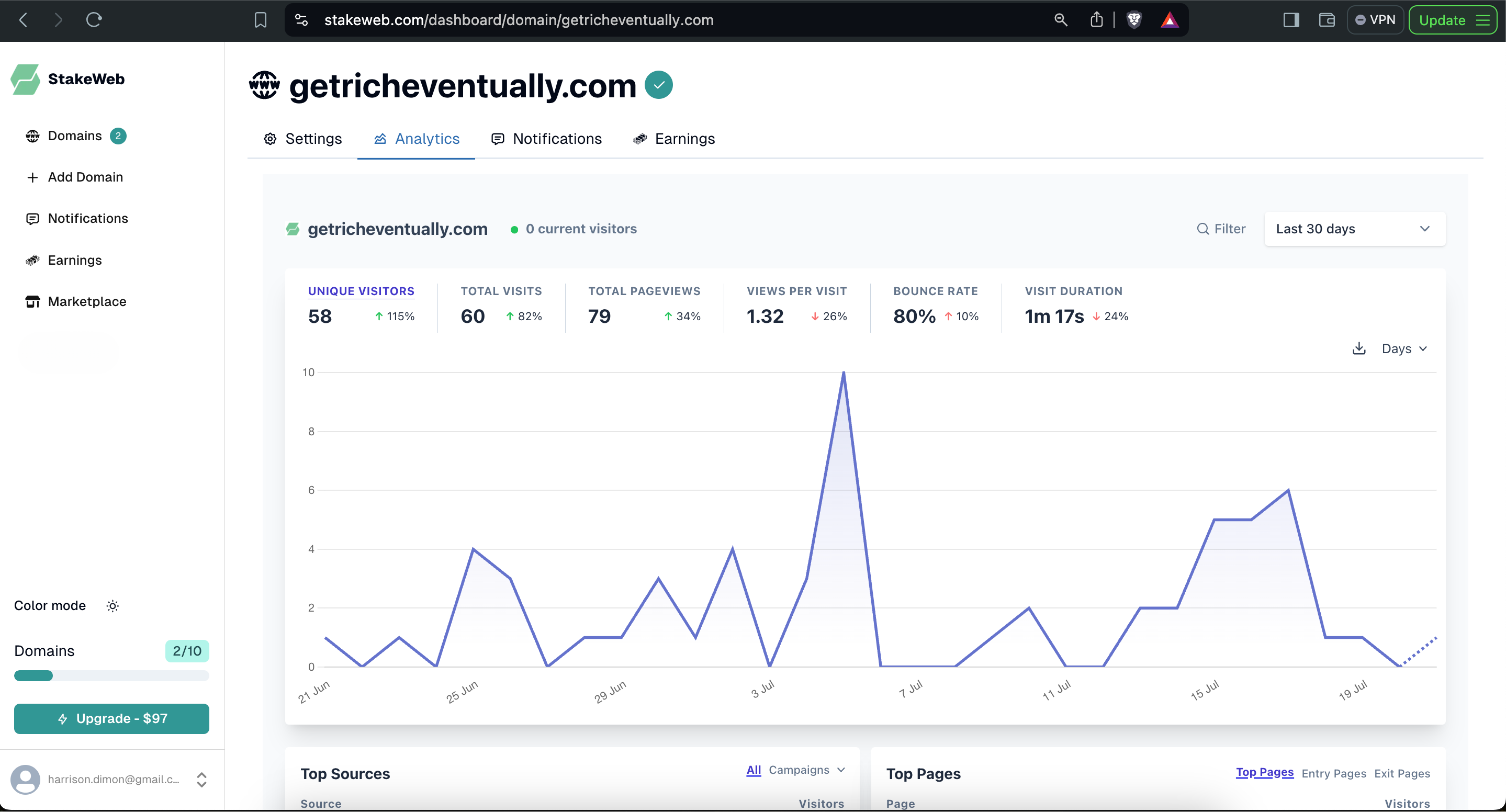1506x812 pixels.
Task: Toggle the VPN button
Action: click(x=1375, y=20)
